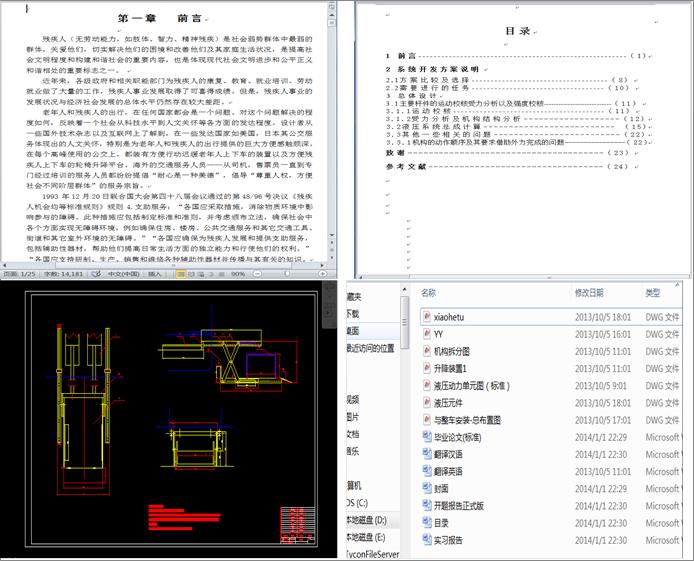Image resolution: width=694 pixels, height=561 pixels.
Task: Click the 类型 column header
Action: [x=653, y=293]
